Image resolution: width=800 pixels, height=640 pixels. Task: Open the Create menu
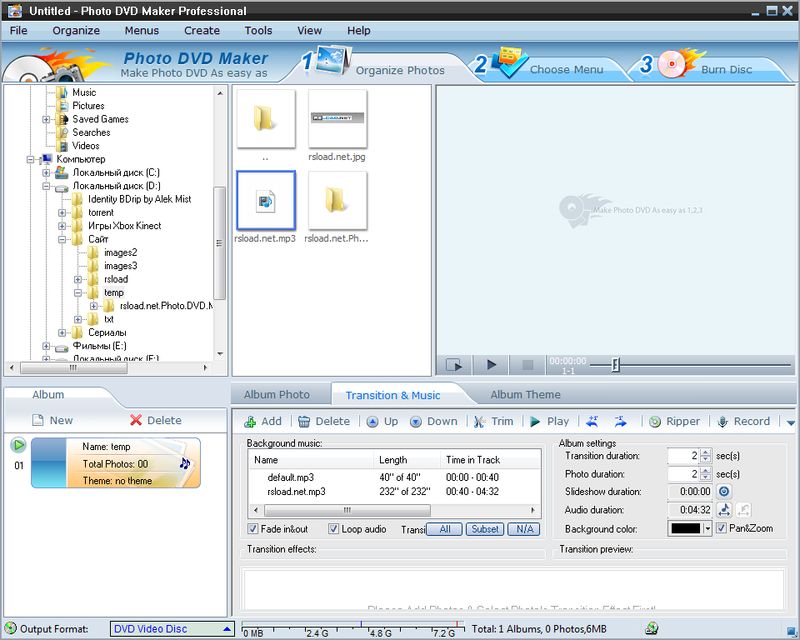[202, 31]
